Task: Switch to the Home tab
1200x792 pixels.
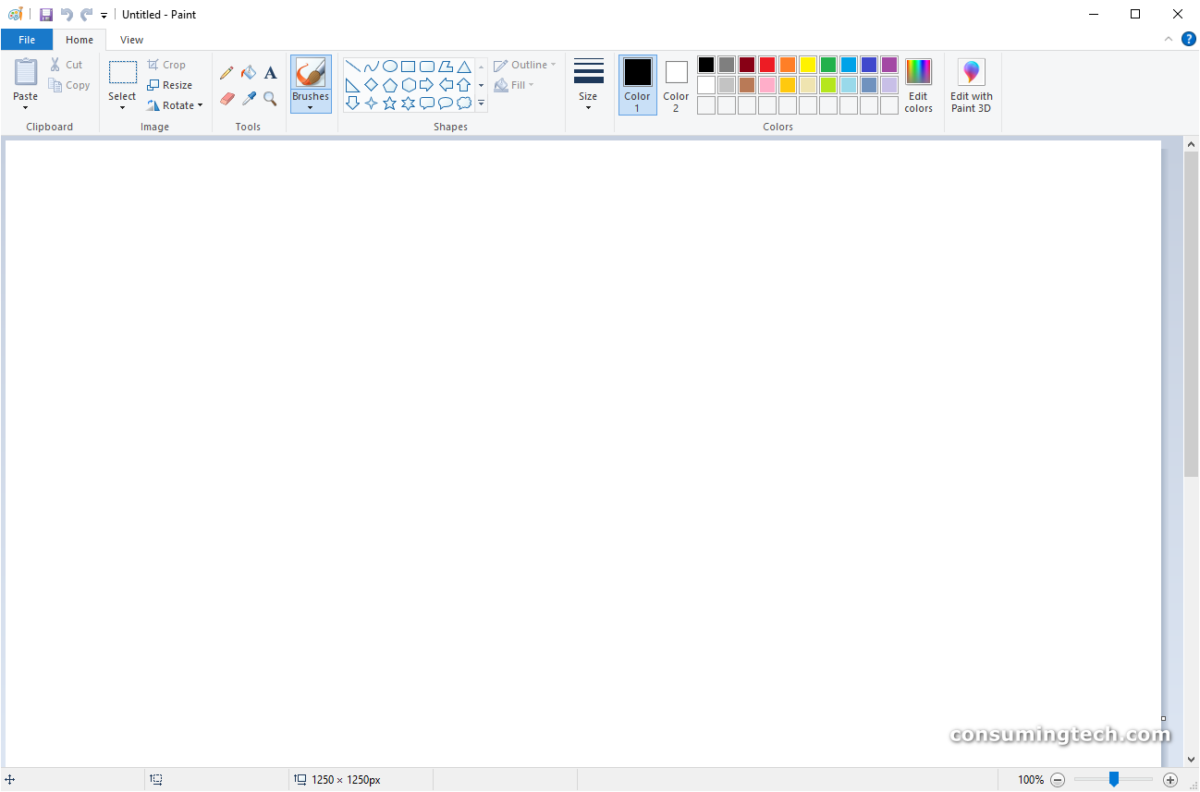Action: click(x=80, y=40)
